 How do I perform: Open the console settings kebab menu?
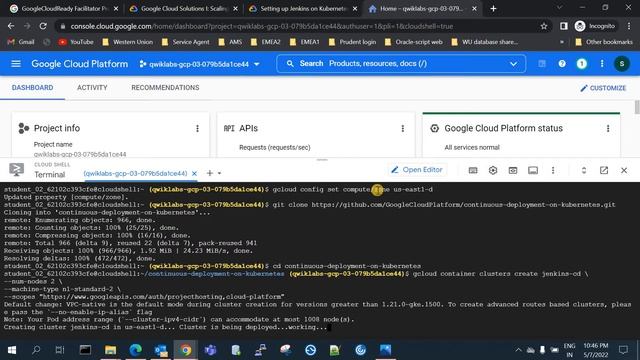click(602, 64)
